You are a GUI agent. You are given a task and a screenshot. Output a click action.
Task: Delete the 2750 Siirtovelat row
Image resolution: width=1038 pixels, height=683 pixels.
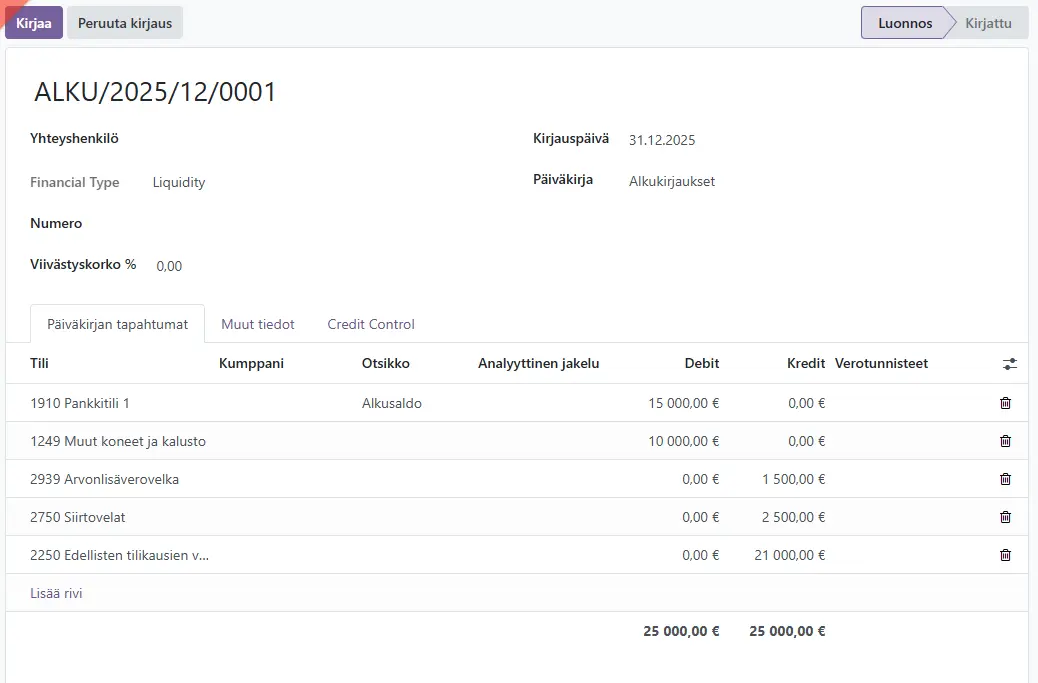(1005, 517)
